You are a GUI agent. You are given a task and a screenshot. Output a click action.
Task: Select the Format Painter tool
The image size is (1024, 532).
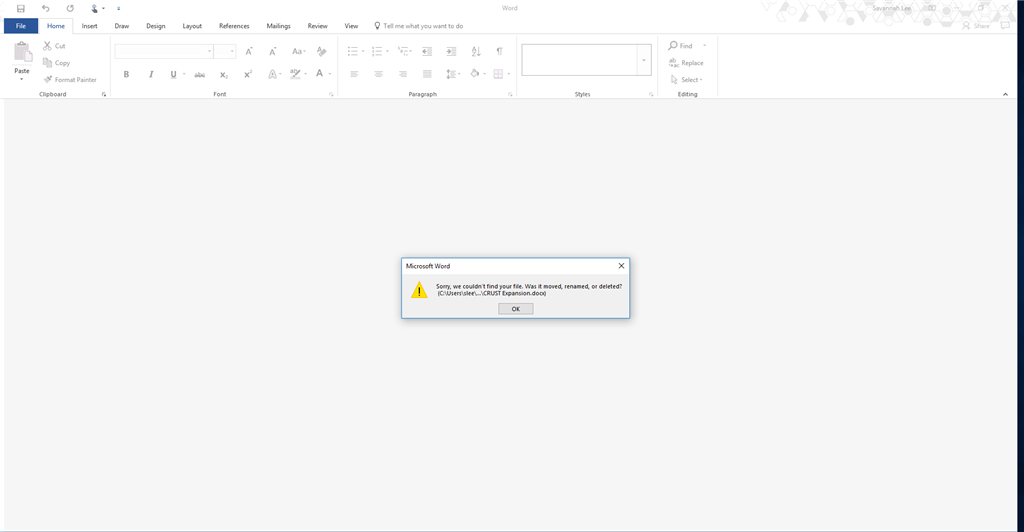[x=70, y=80]
